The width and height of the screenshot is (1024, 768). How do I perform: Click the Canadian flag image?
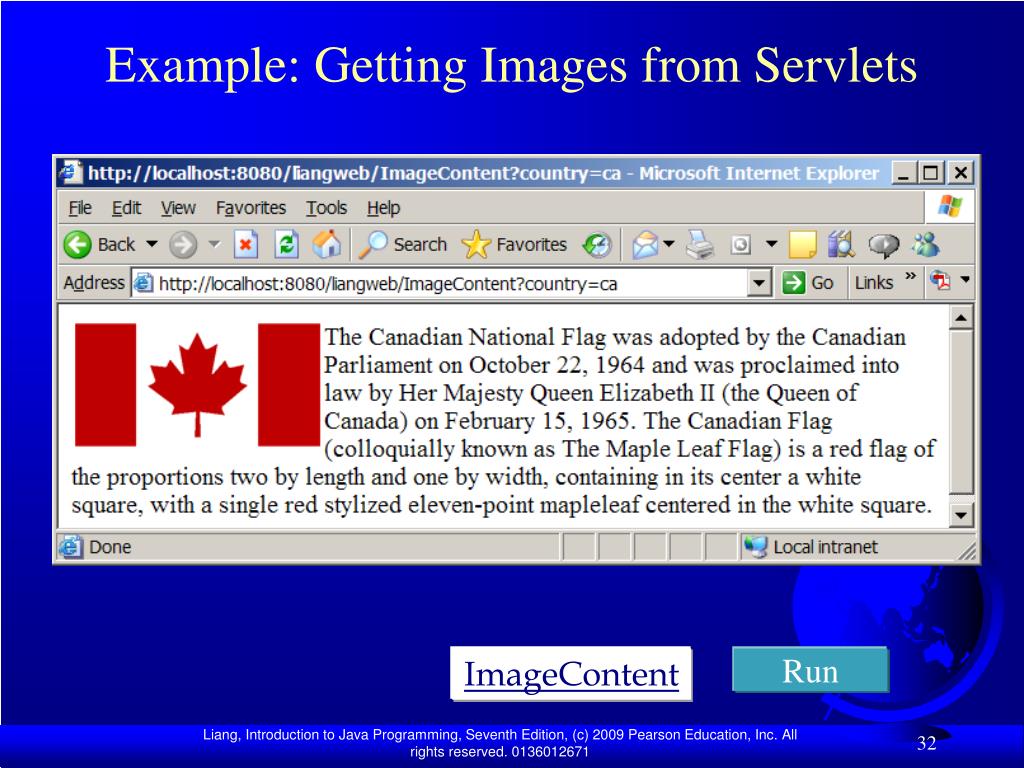(197, 385)
